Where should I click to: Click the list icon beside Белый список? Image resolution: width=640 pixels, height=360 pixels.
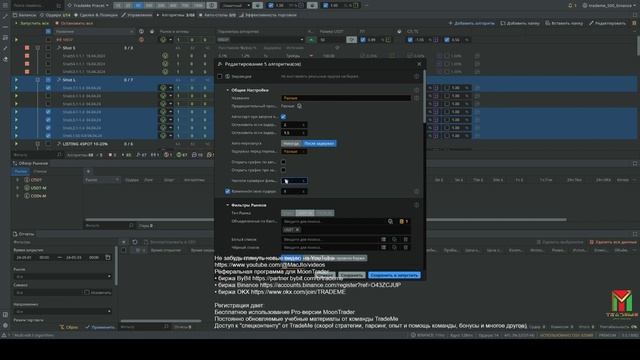click(383, 240)
